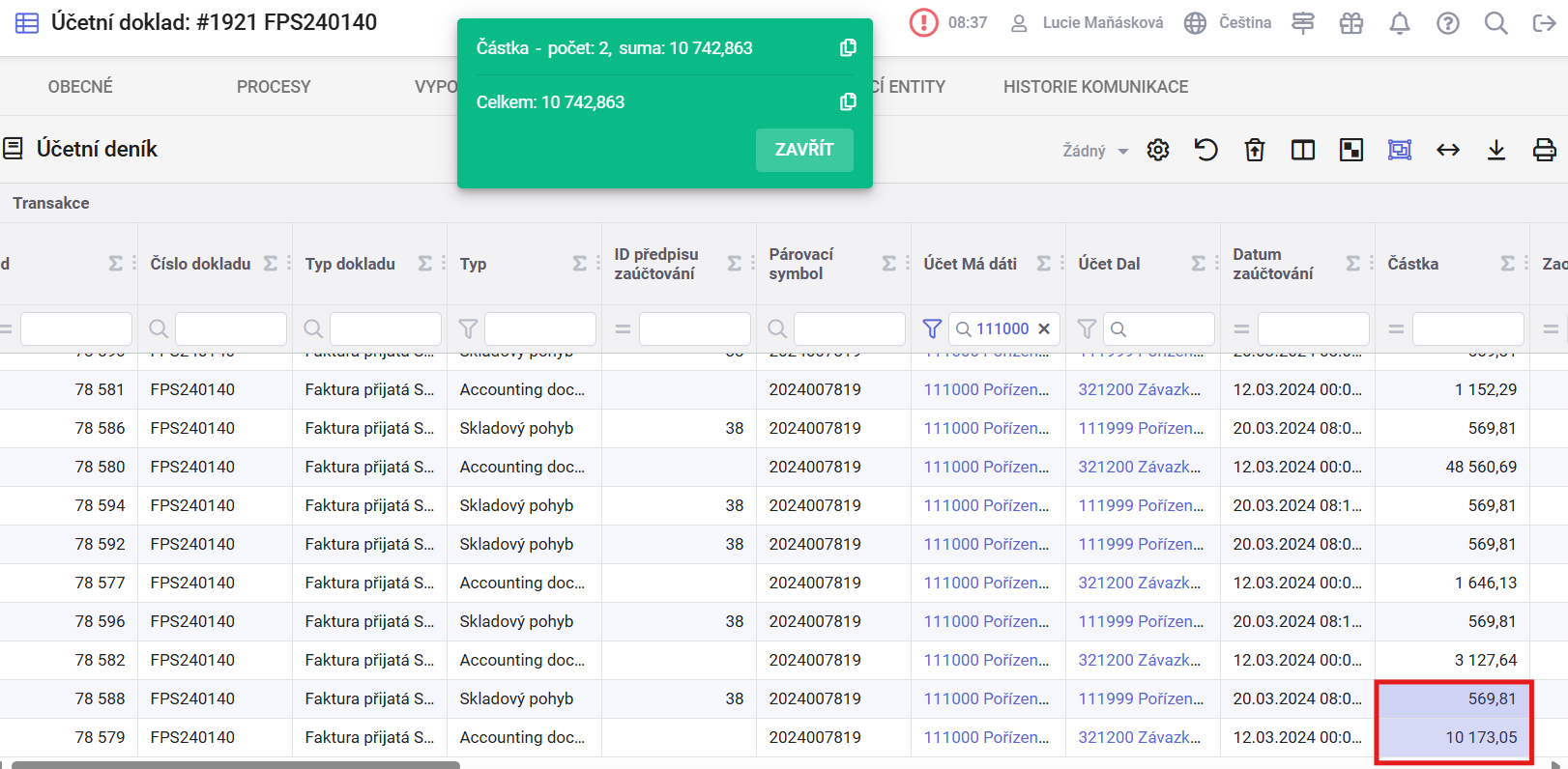Log out using the exit icon
Screen dimensions: 1568x769
pyautogui.click(x=1544, y=23)
